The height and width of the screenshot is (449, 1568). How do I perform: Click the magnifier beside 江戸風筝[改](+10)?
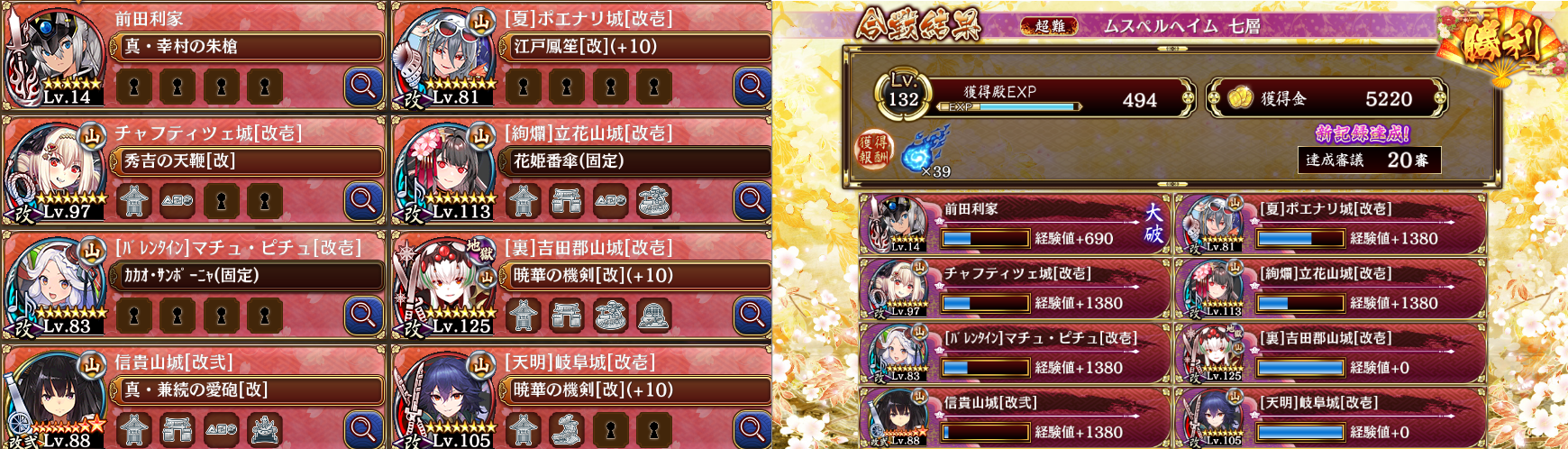tap(752, 87)
